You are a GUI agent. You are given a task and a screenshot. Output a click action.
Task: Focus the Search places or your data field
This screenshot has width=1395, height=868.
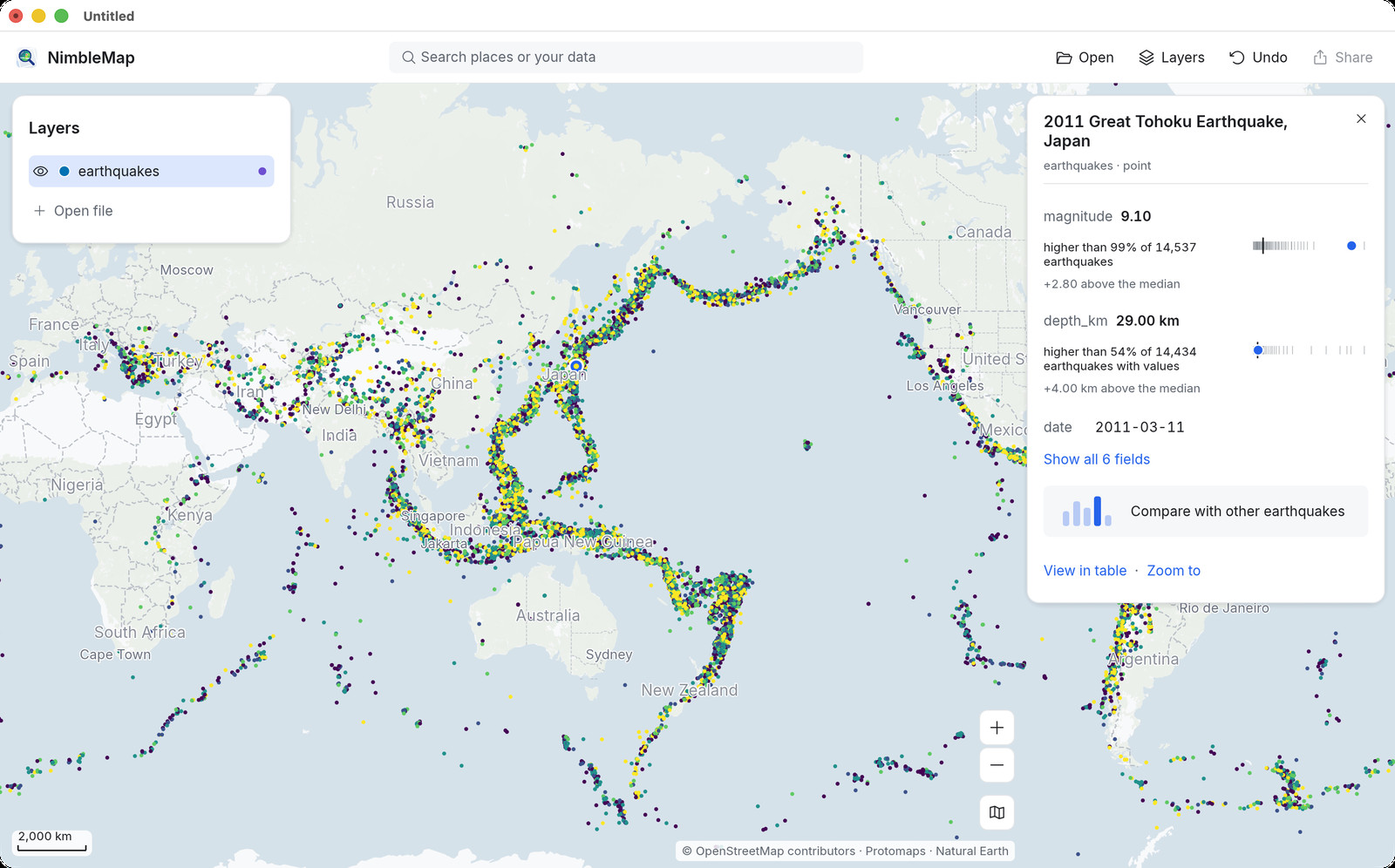pos(626,58)
